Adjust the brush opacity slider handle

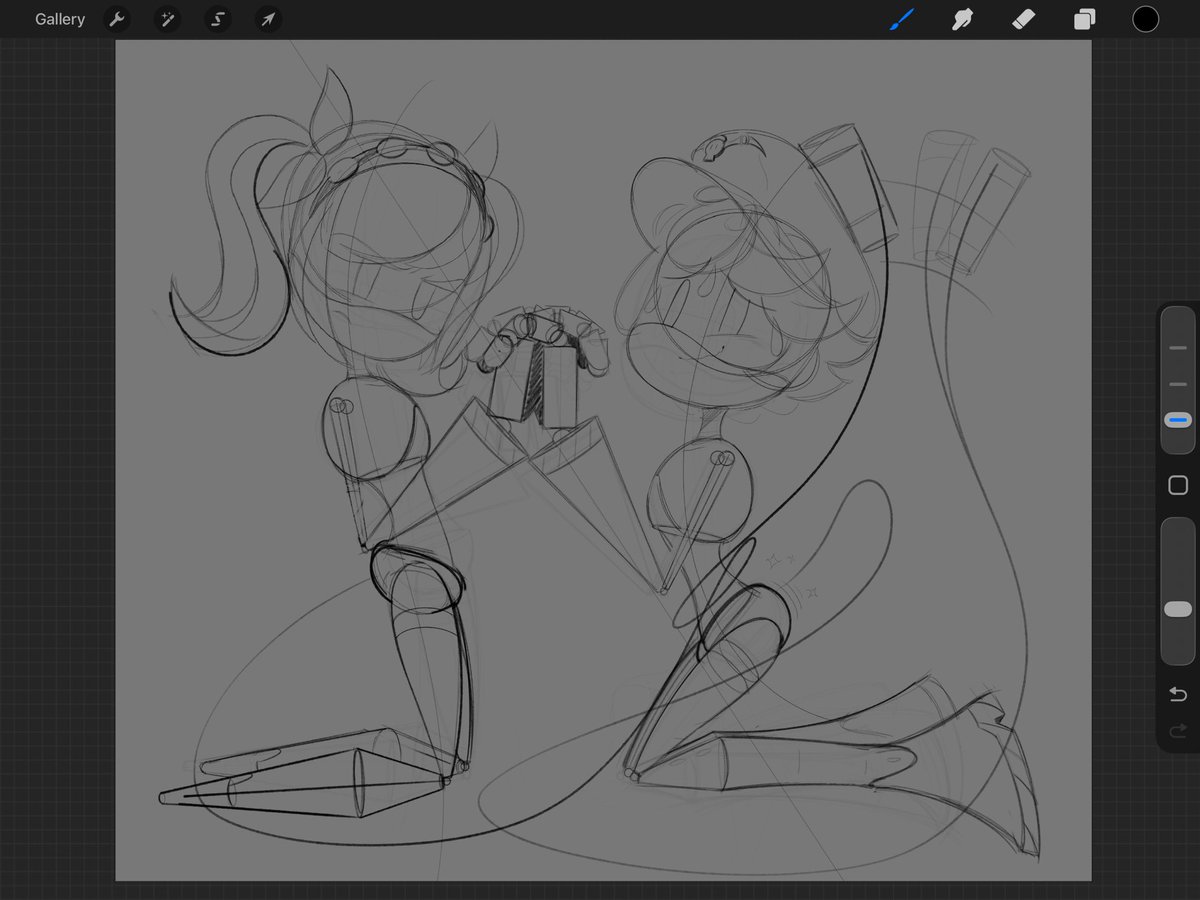click(1178, 609)
